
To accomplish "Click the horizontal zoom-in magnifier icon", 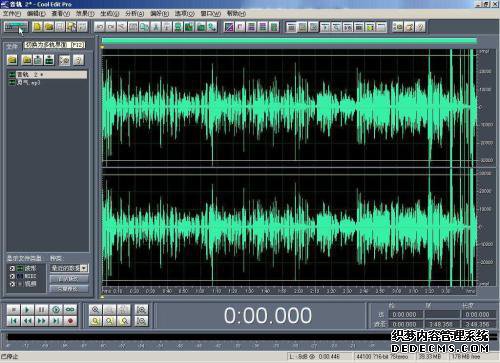I will 96,310.
